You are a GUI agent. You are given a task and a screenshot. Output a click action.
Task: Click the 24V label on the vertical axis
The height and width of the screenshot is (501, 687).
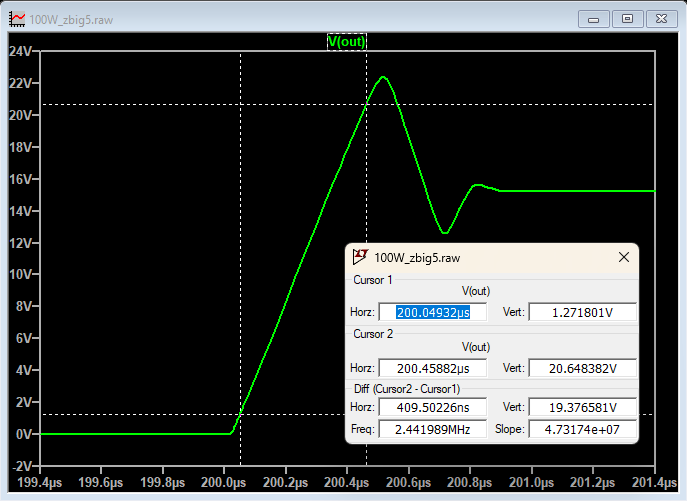click(x=20, y=52)
